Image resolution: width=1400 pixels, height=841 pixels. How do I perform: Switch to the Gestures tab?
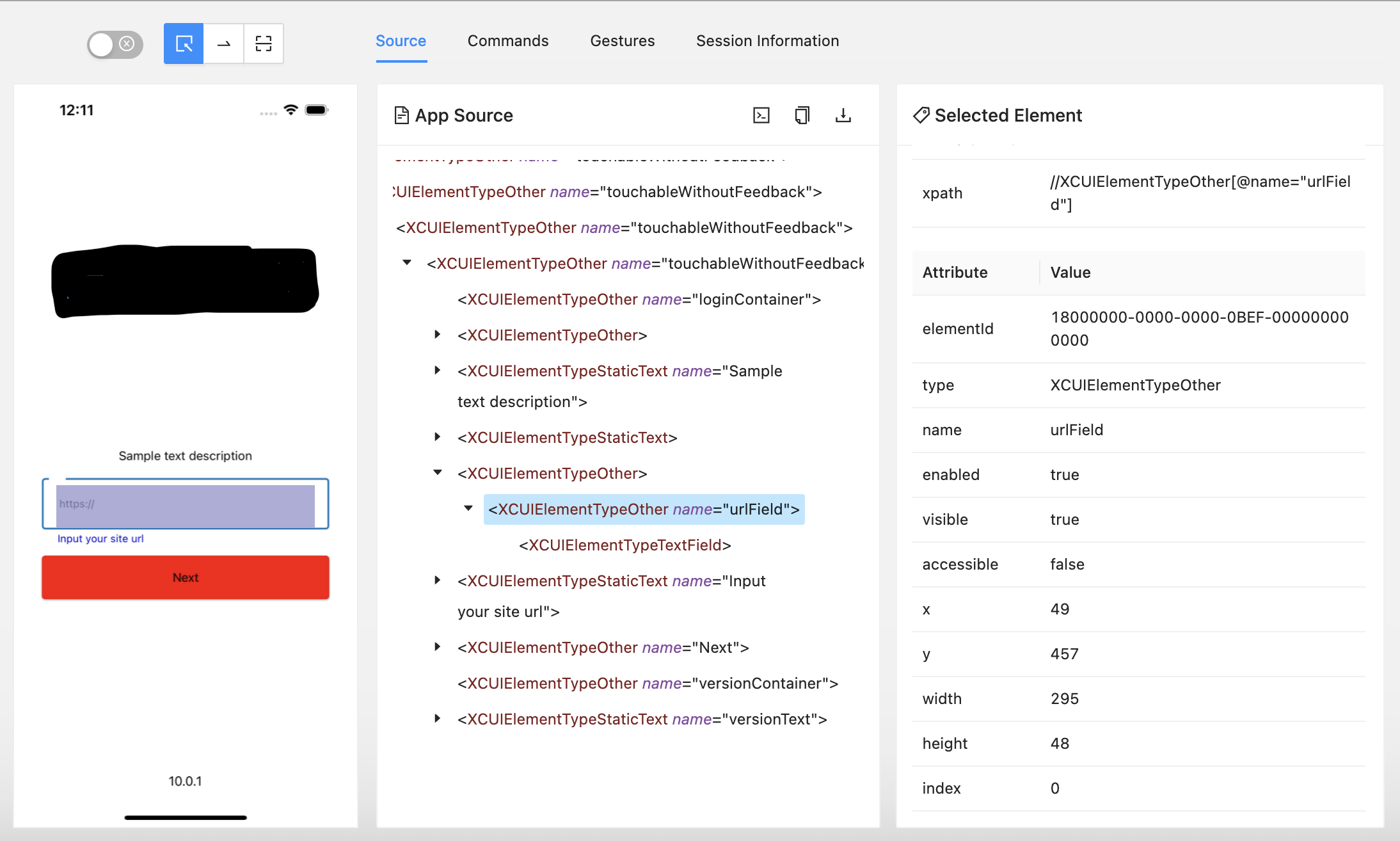pos(622,40)
